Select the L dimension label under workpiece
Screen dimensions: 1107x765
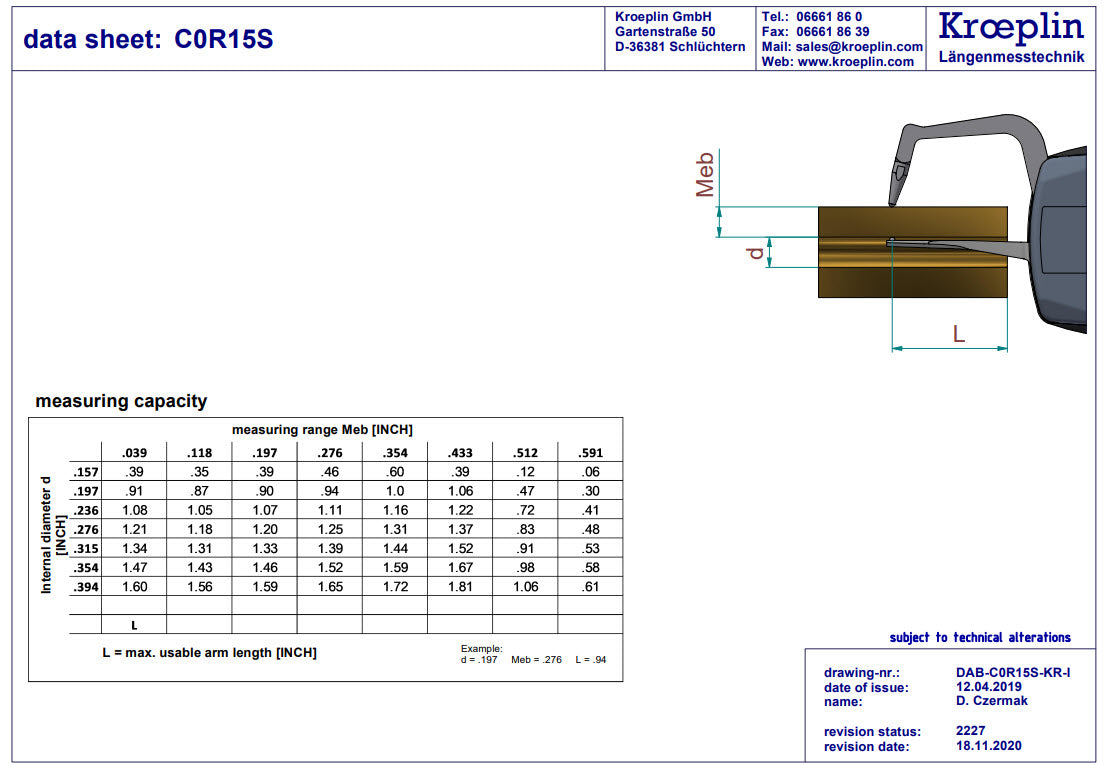pyautogui.click(x=958, y=334)
